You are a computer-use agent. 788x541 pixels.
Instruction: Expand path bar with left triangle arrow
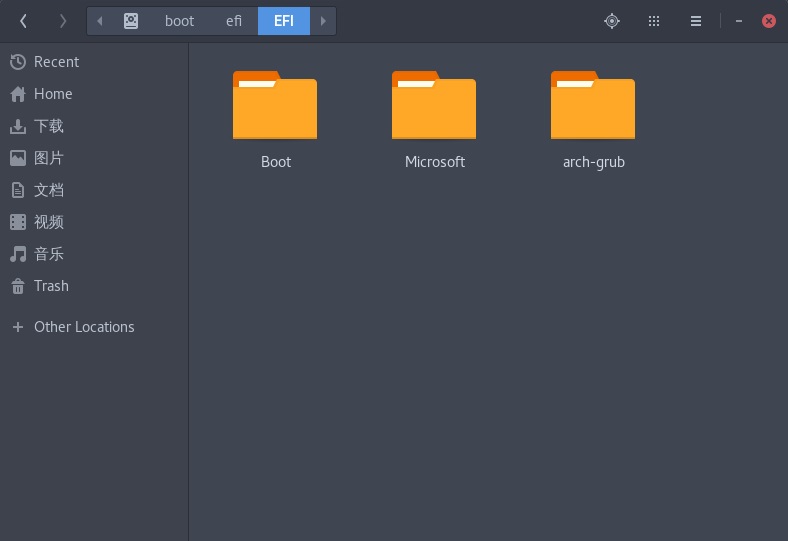[x=100, y=21]
